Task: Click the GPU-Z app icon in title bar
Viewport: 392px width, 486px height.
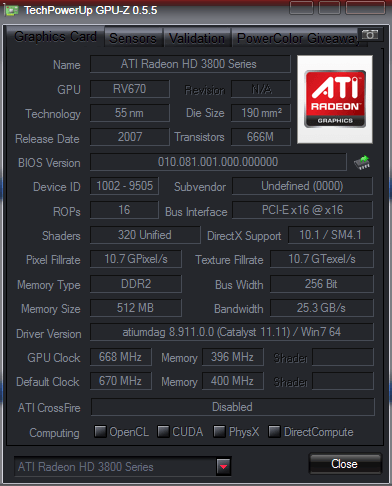Action: (12, 10)
